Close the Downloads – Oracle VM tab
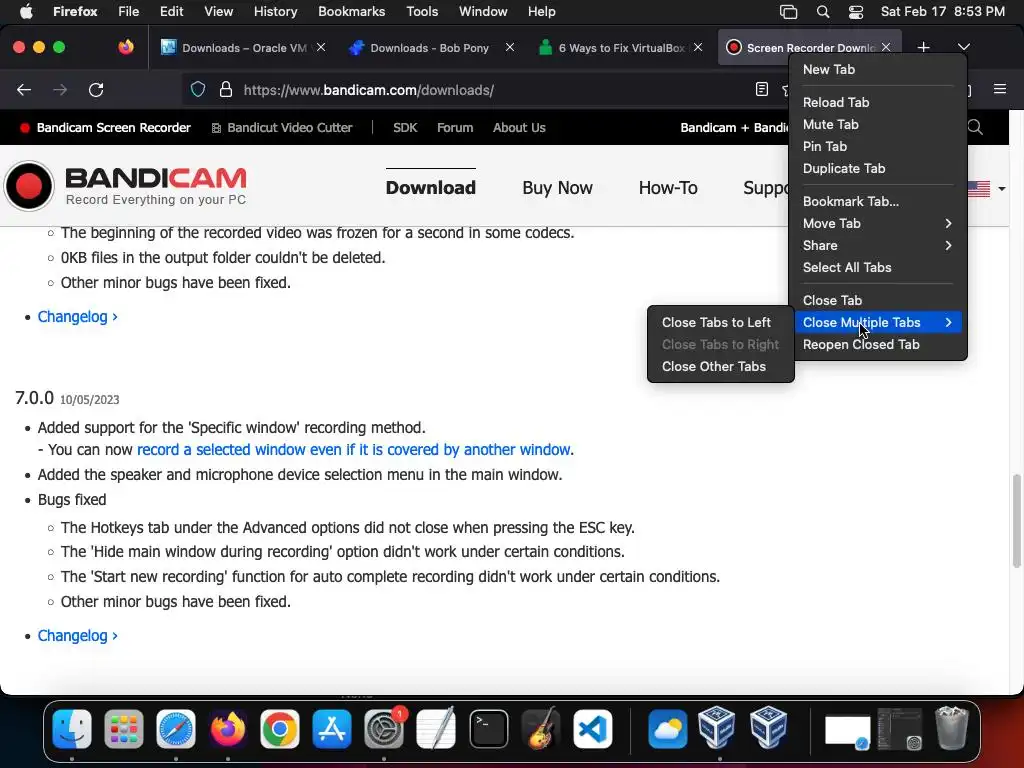Viewport: 1024px width, 768px height. [x=321, y=47]
